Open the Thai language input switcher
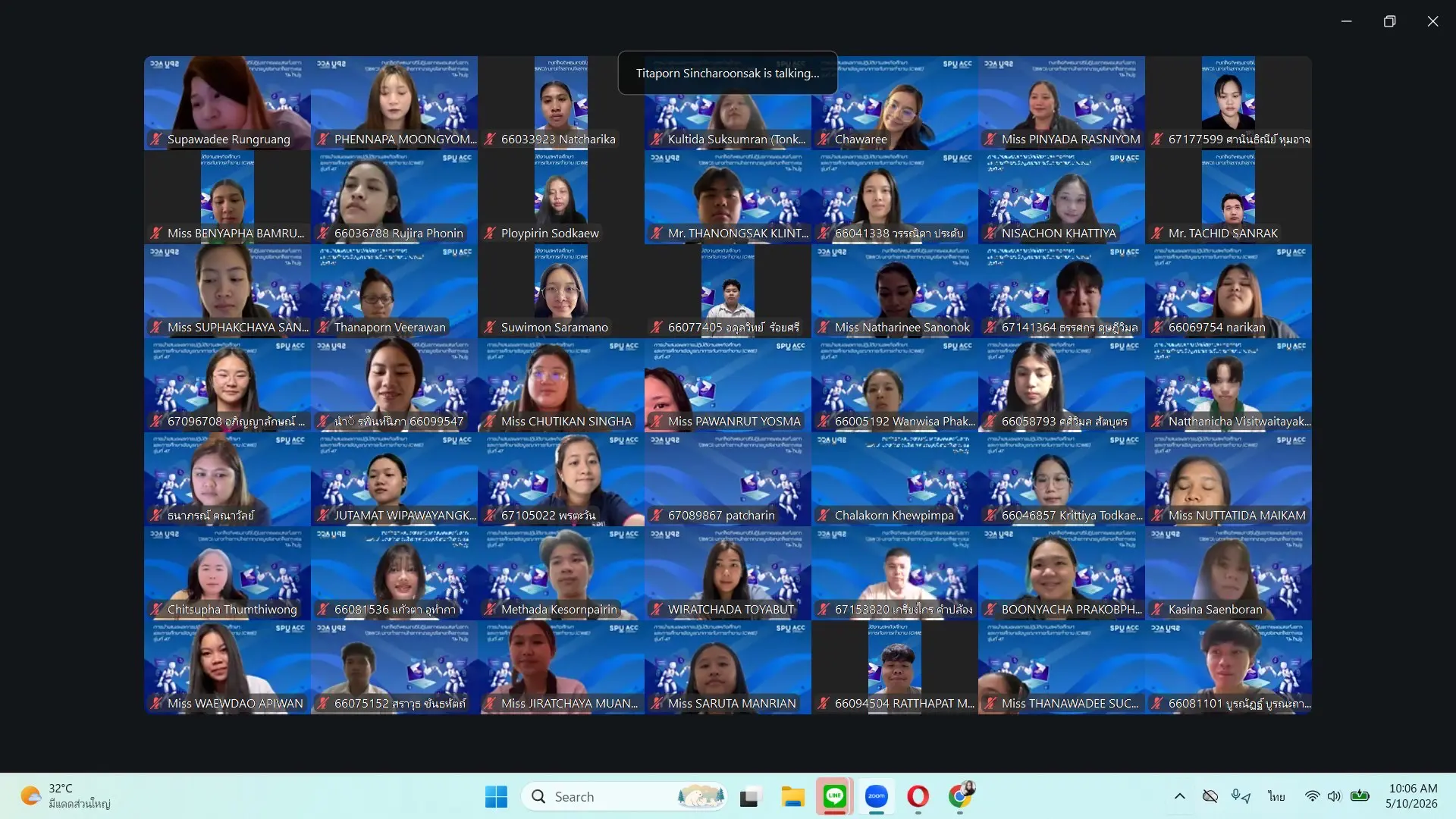The image size is (1456, 819). [1276, 796]
